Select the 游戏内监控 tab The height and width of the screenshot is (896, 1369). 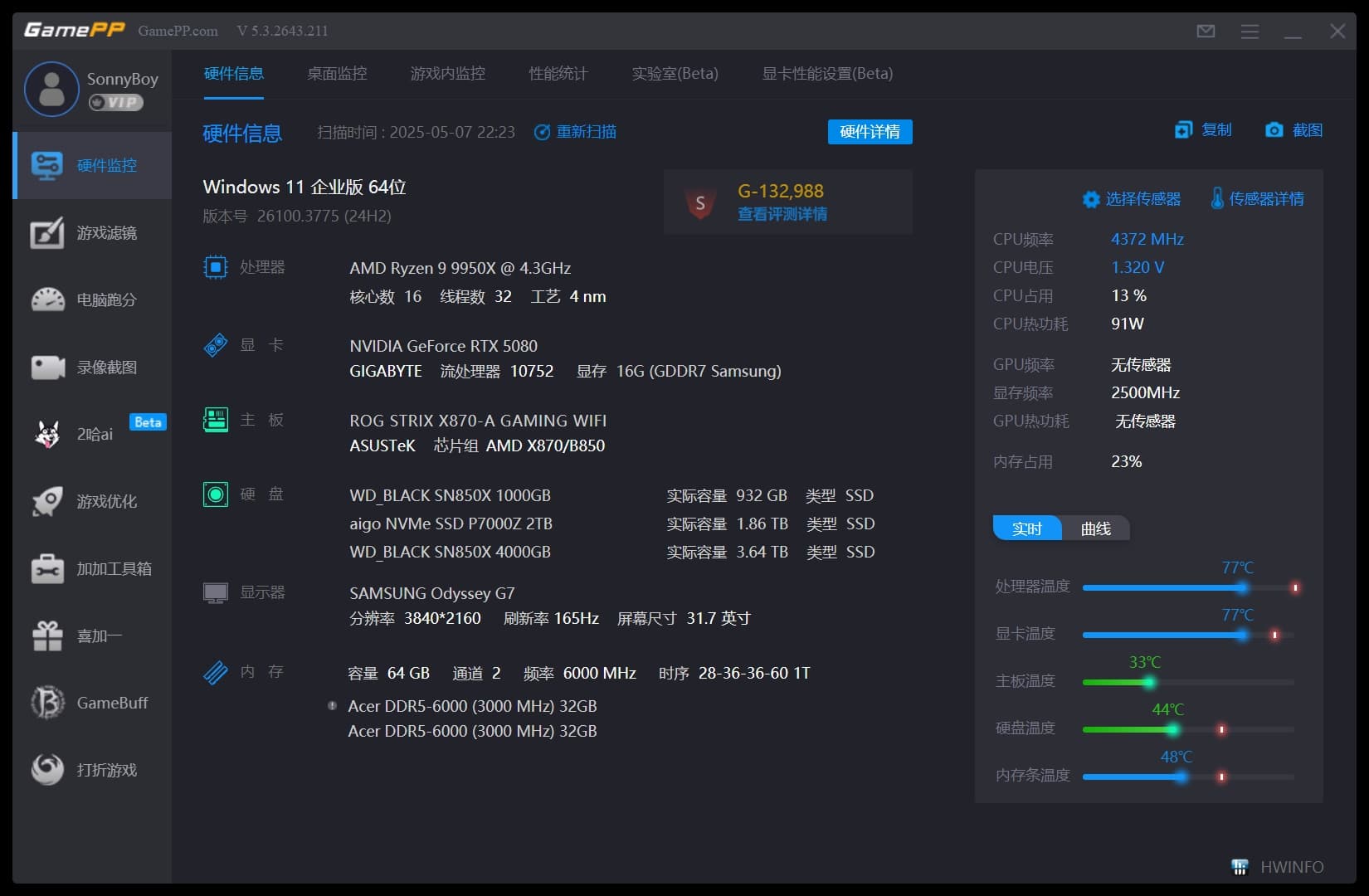pyautogui.click(x=448, y=74)
